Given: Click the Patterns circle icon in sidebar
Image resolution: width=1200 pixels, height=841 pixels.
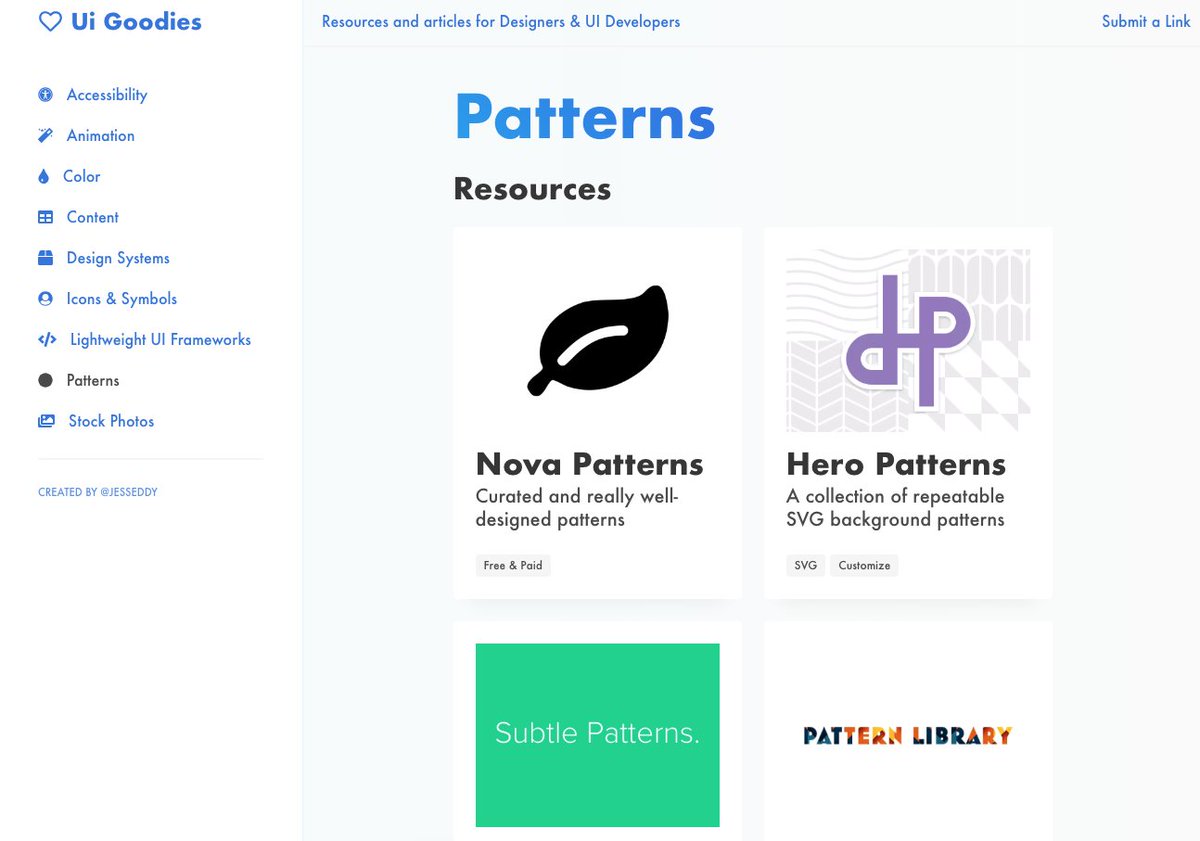Looking at the screenshot, I should pyautogui.click(x=45, y=381).
